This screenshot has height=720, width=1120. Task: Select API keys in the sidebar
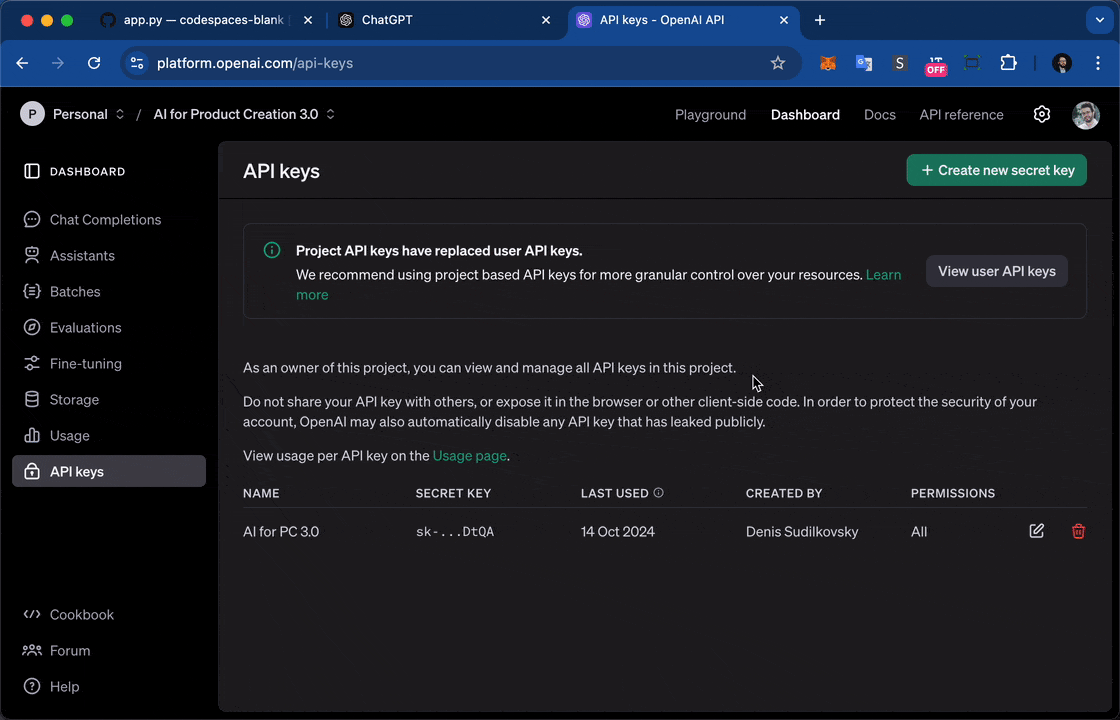[x=109, y=471]
